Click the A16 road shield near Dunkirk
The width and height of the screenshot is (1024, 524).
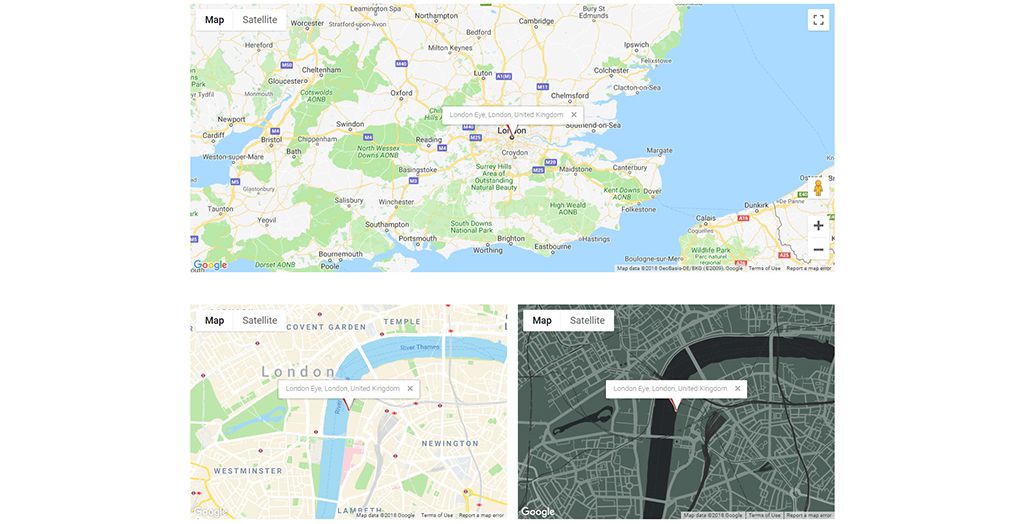[x=743, y=218]
